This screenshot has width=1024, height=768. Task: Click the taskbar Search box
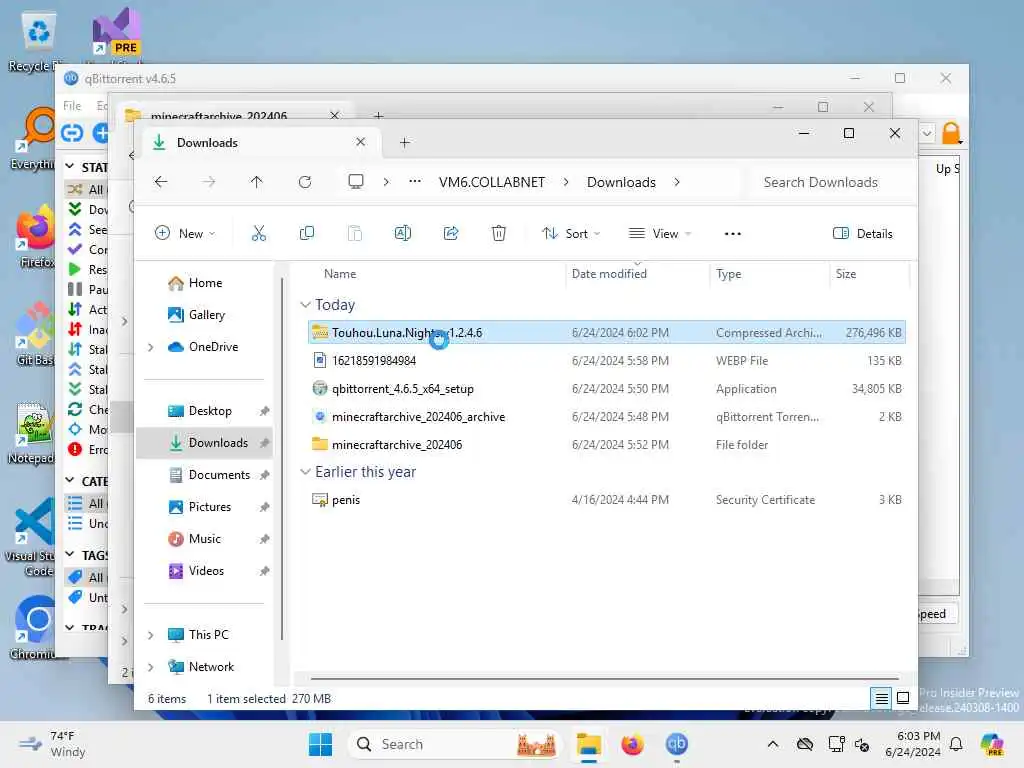pos(455,744)
